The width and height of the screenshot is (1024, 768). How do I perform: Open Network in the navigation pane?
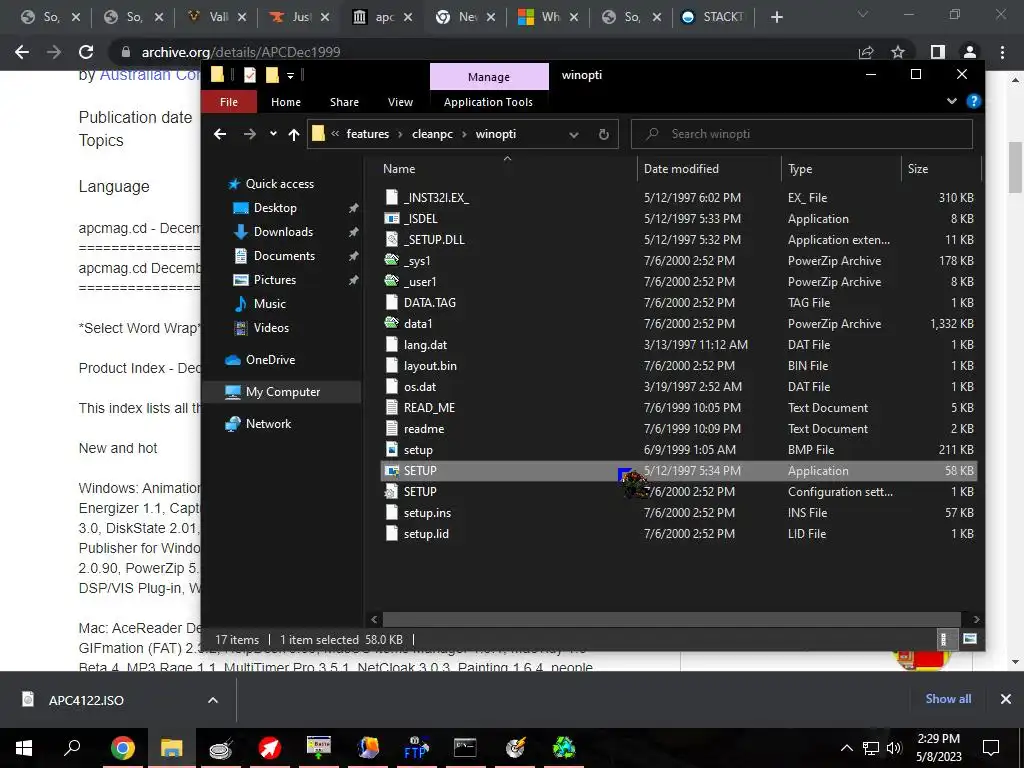(x=268, y=424)
